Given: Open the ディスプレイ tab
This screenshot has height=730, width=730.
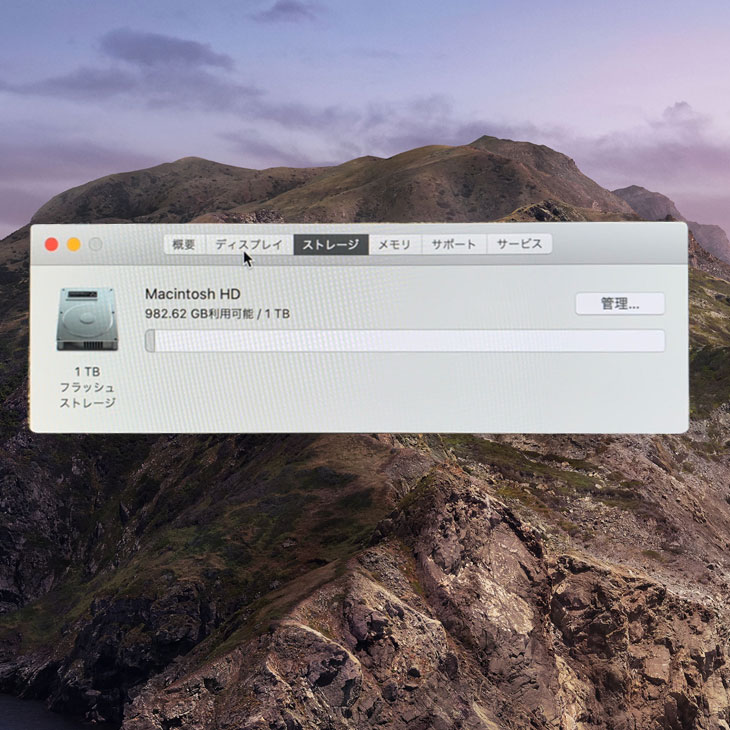Looking at the screenshot, I should pos(249,244).
